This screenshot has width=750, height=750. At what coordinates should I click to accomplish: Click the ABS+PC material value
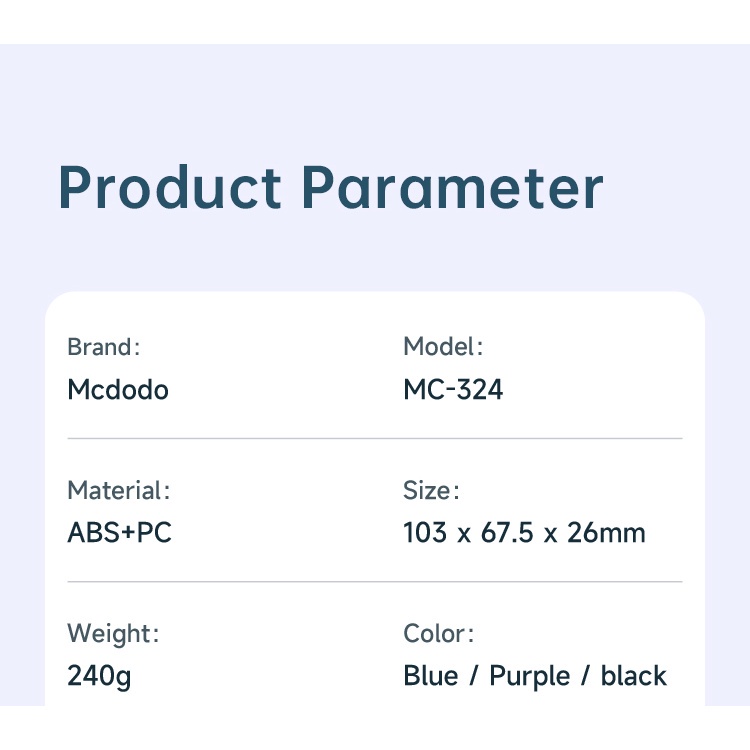point(119,532)
